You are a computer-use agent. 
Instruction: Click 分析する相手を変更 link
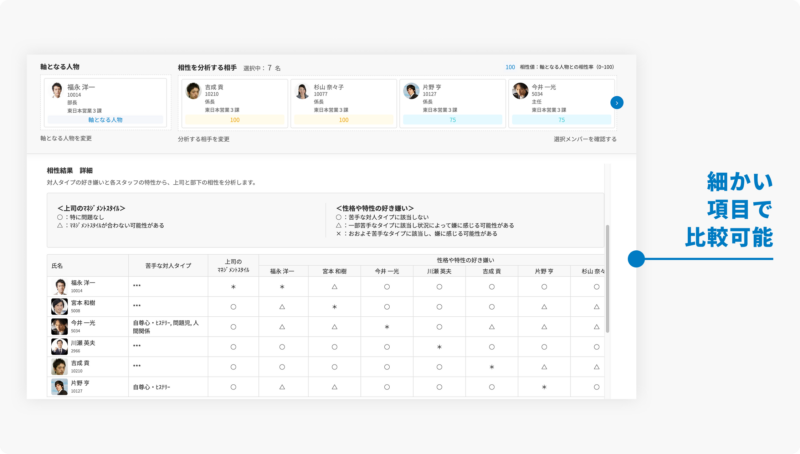[x=204, y=139]
